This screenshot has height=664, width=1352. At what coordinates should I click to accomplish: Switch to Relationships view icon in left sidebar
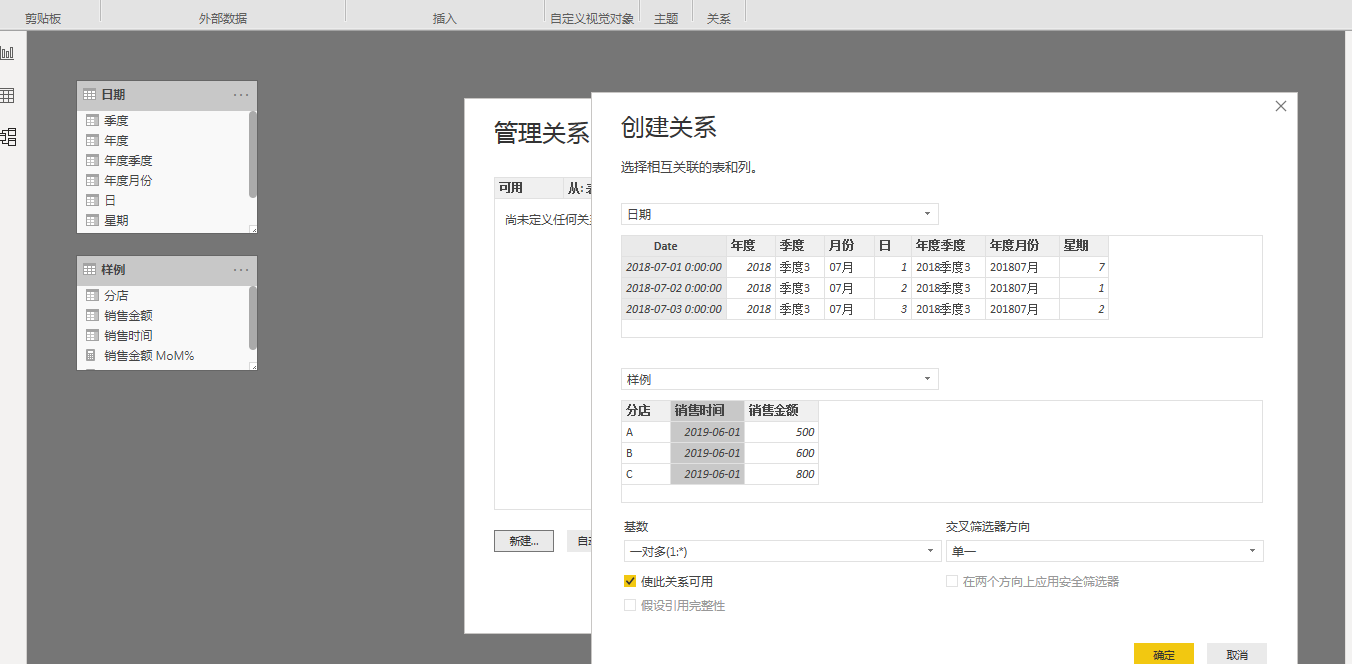(x=8, y=137)
